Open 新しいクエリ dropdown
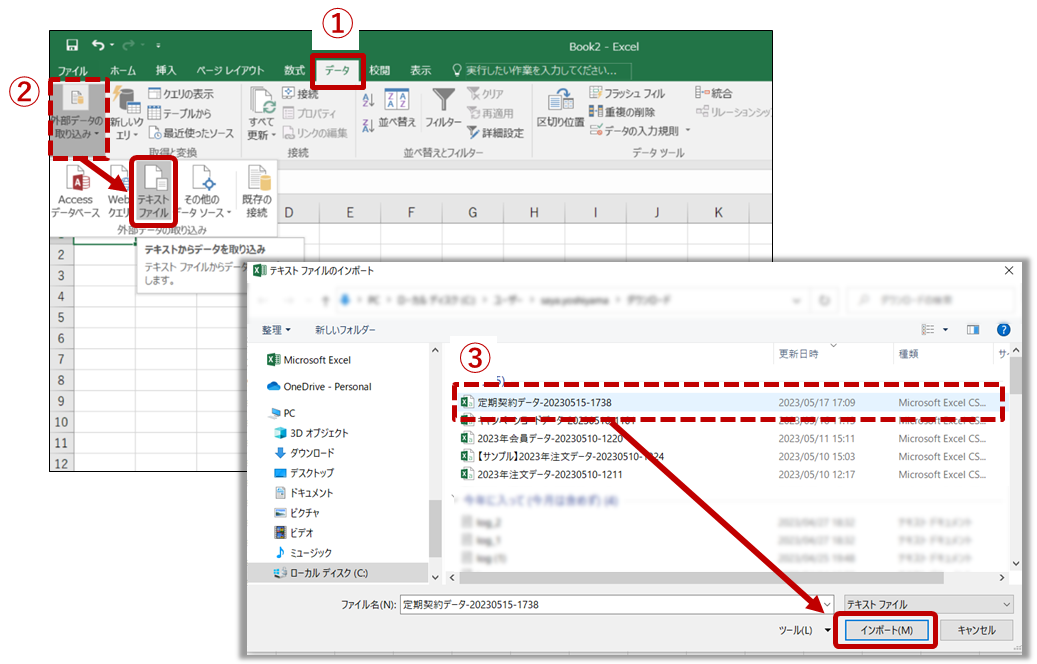This screenshot has width=1037, height=664. pyautogui.click(x=126, y=114)
